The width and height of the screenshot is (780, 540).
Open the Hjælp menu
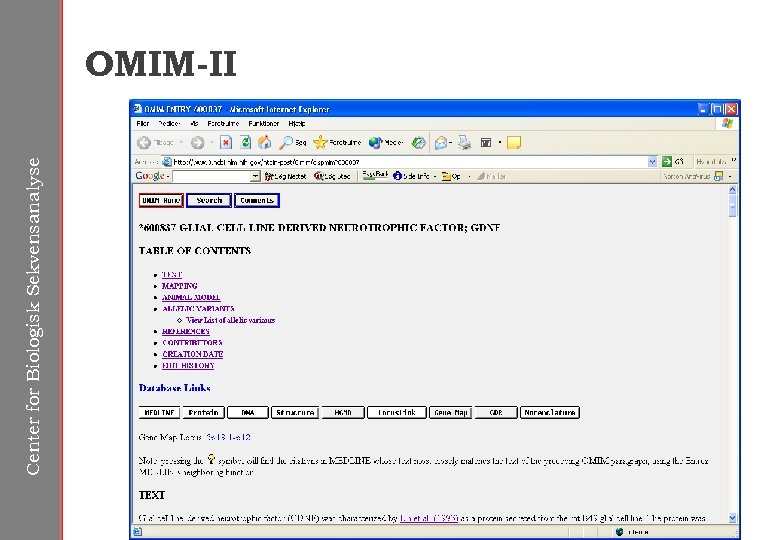click(x=296, y=123)
